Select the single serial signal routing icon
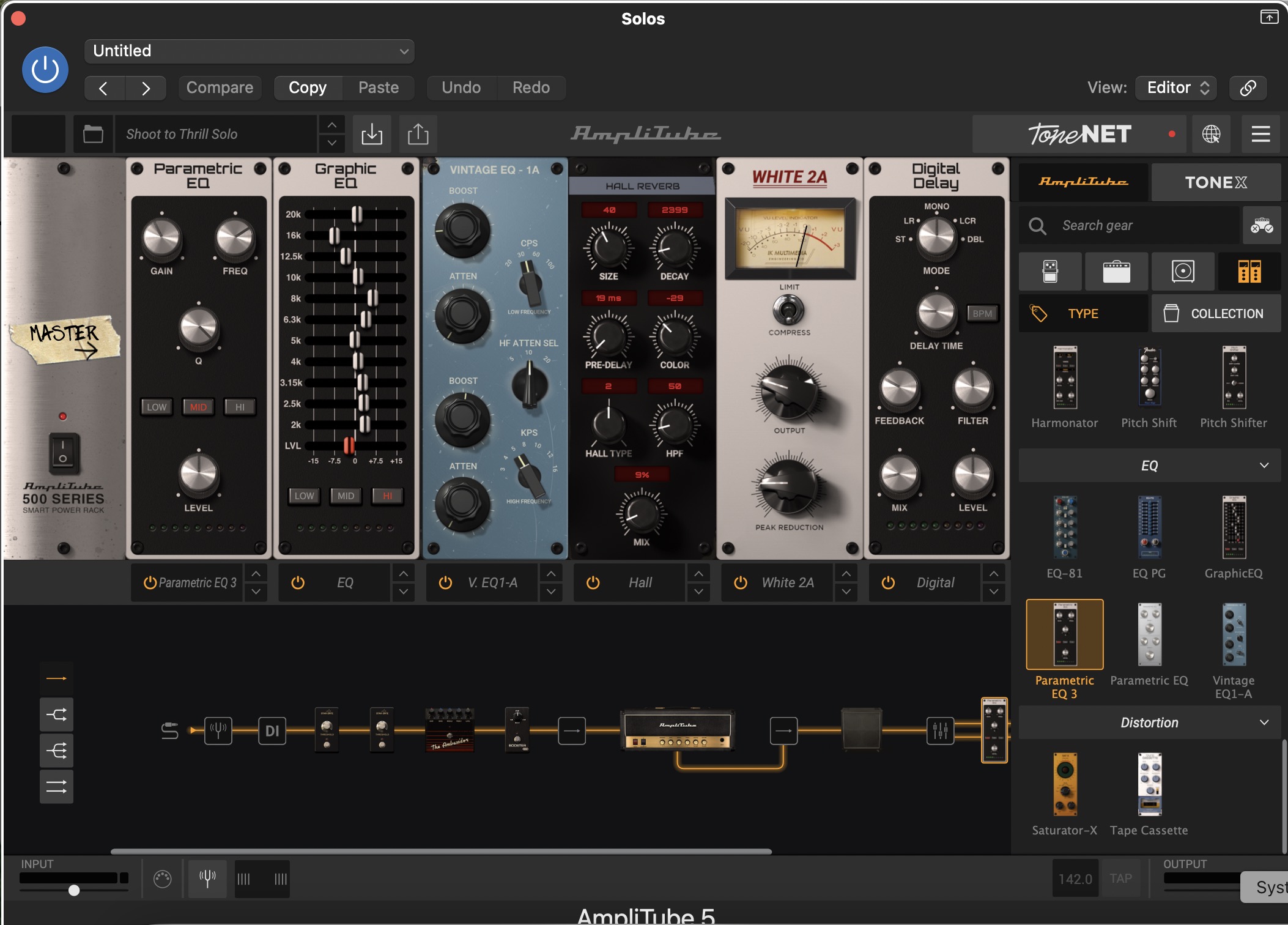Screen dimensions: 1288x925 pyautogui.click(x=56, y=678)
